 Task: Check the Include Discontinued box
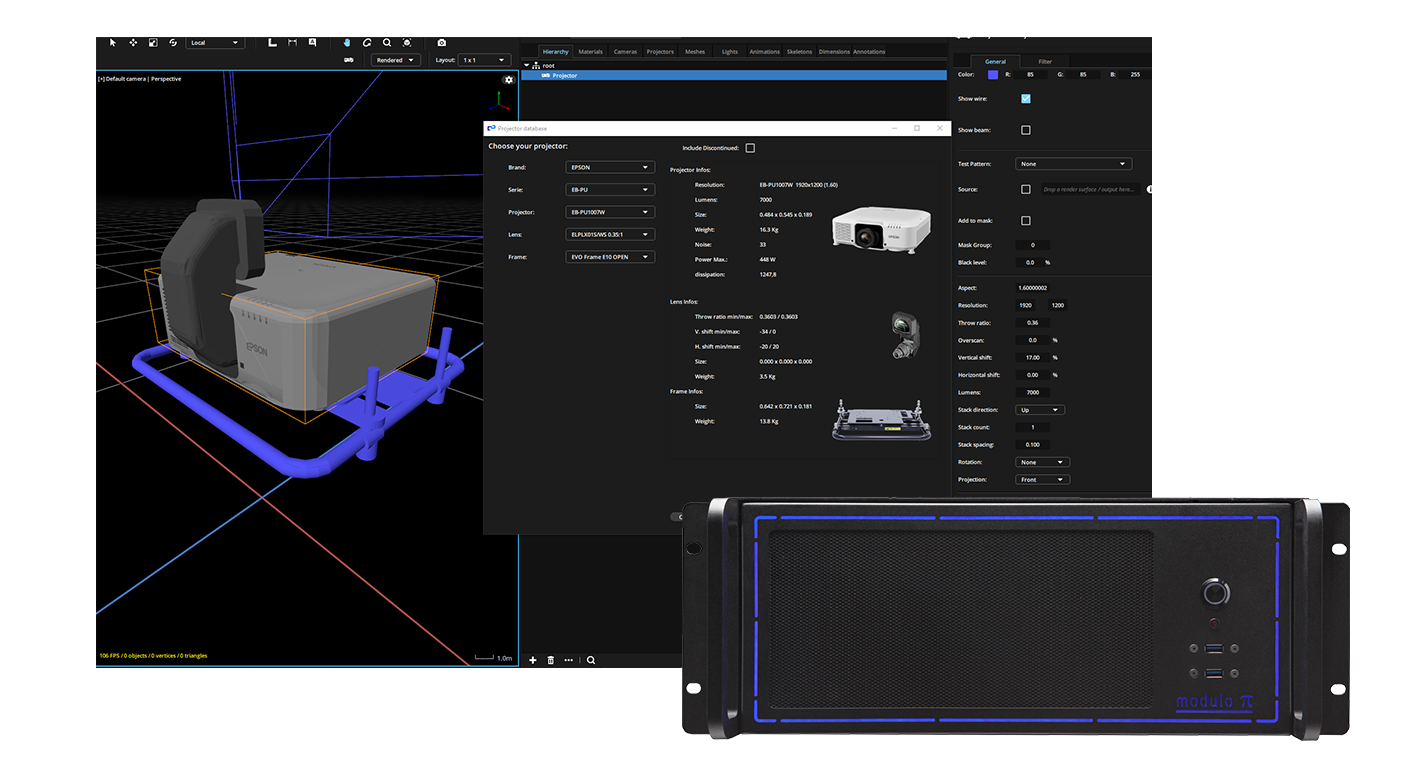(750, 148)
